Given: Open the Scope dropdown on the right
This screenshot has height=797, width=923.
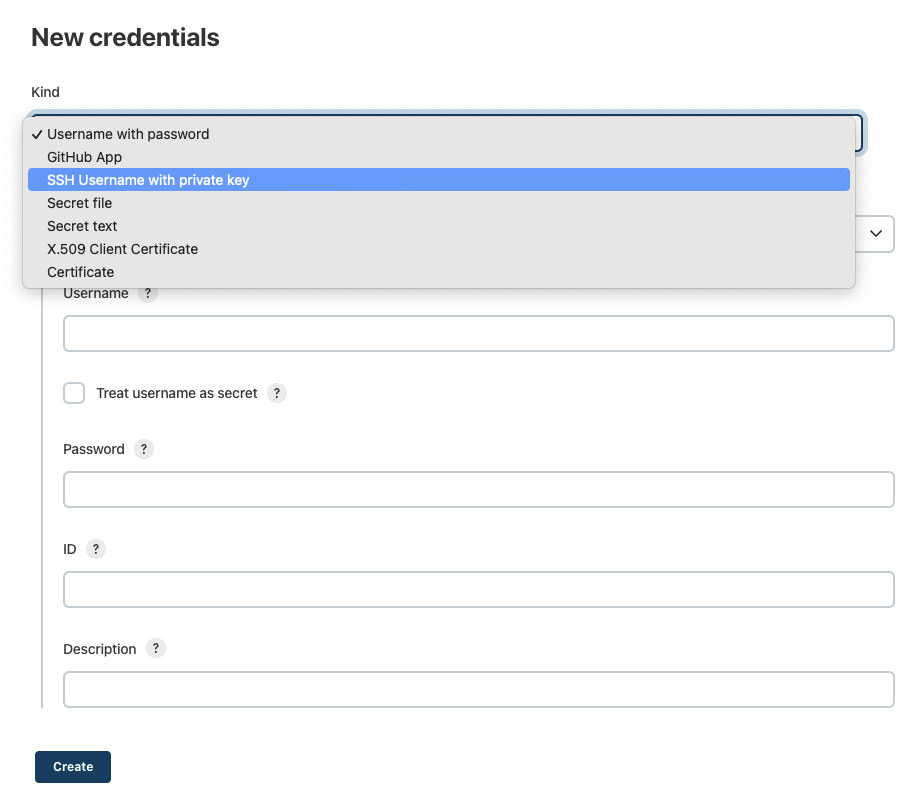Looking at the screenshot, I should [875, 234].
